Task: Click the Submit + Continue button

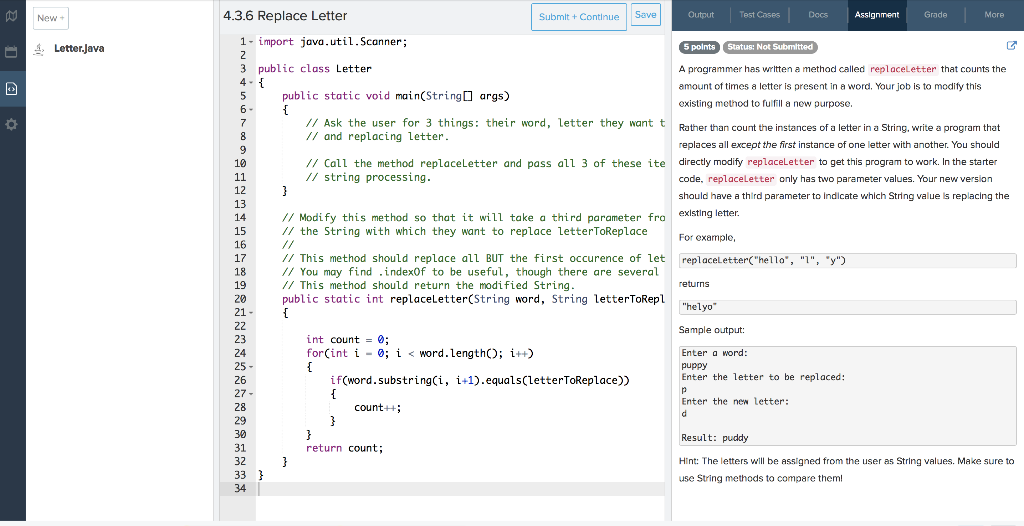Action: coord(580,16)
